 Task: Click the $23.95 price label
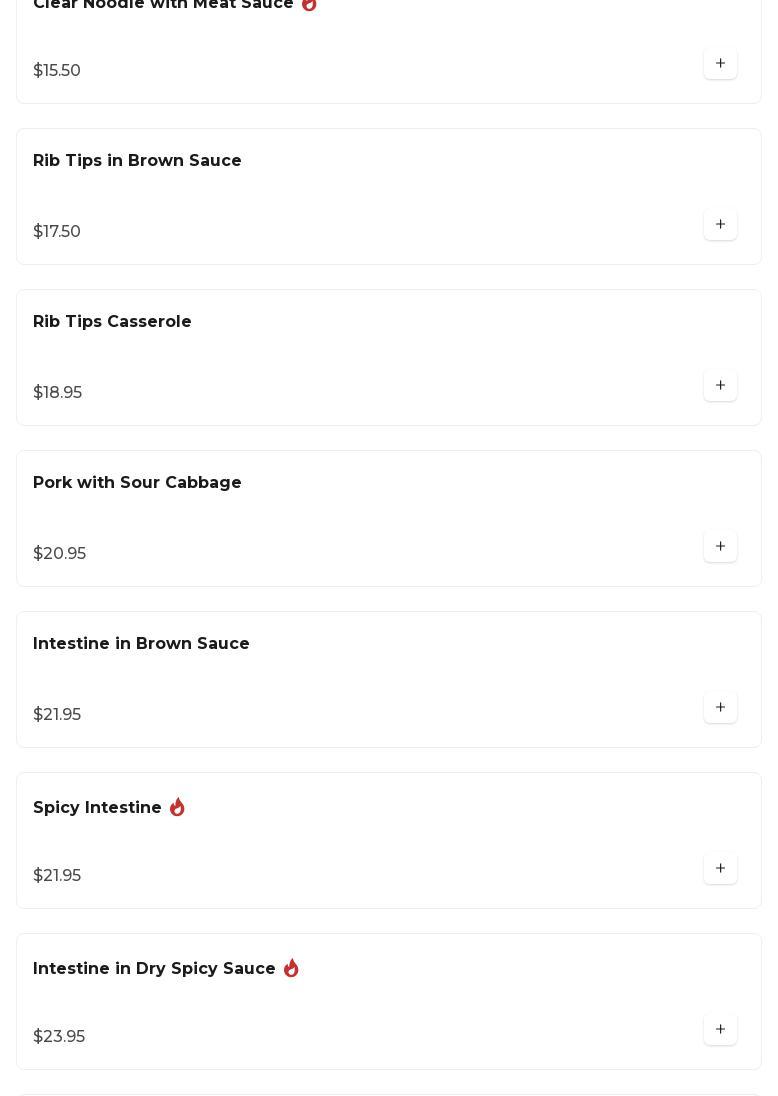tap(59, 1037)
